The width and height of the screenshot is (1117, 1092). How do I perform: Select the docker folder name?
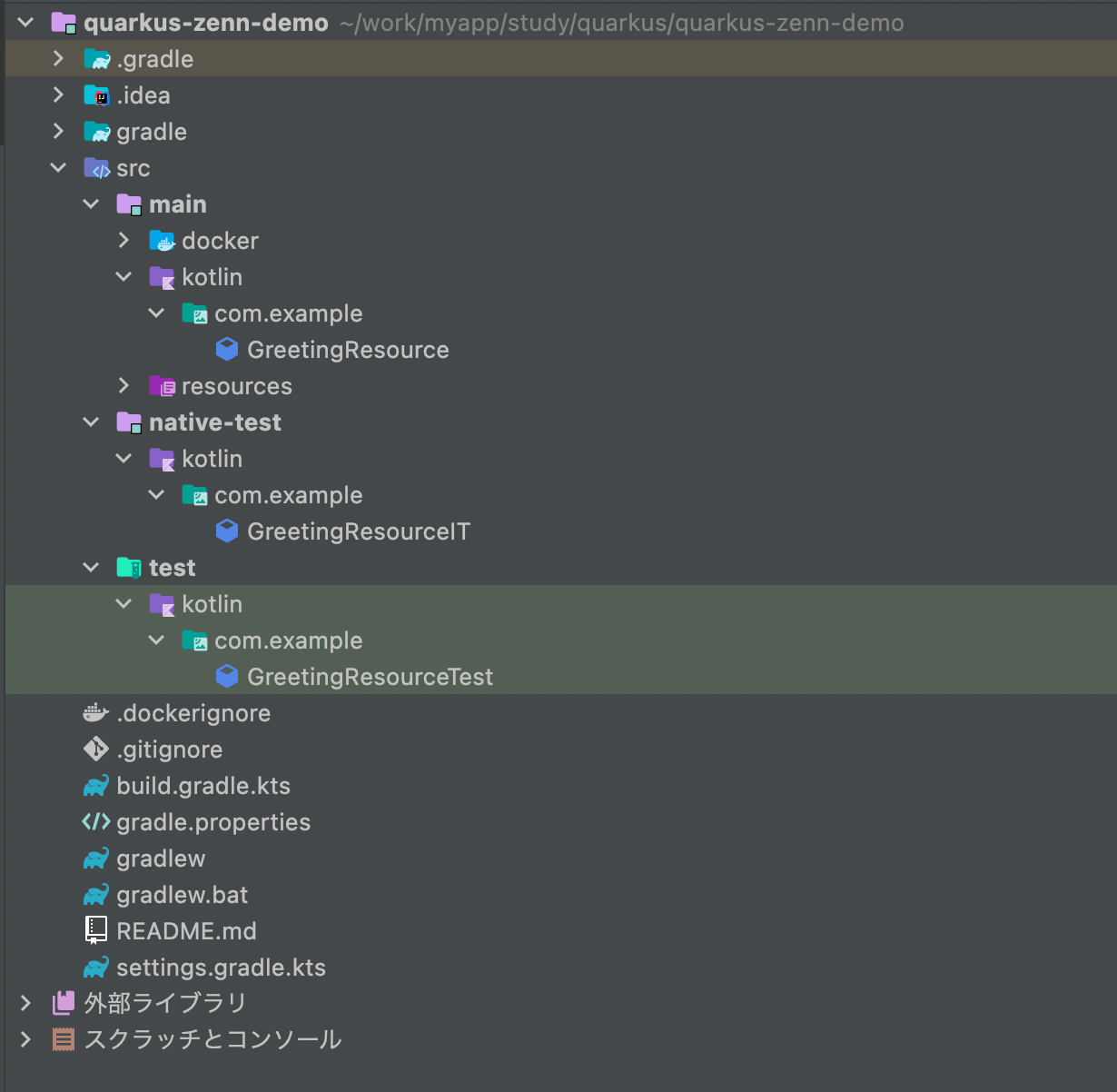tap(221, 241)
